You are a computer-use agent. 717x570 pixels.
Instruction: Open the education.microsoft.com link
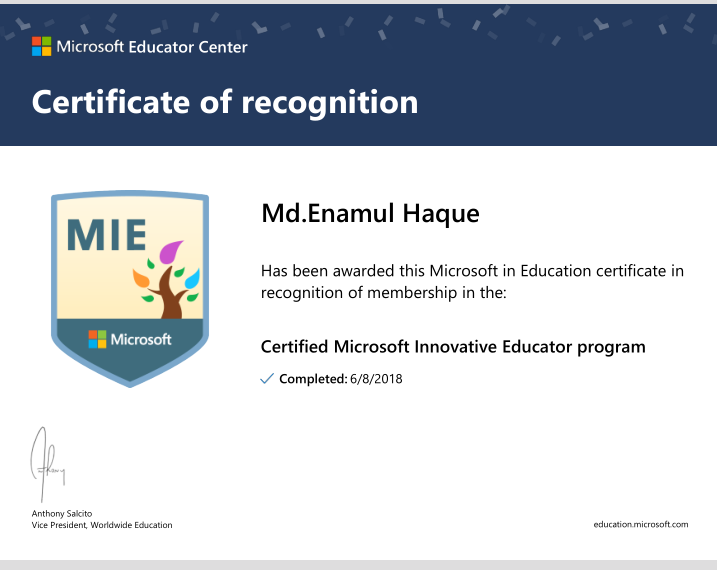point(641,524)
